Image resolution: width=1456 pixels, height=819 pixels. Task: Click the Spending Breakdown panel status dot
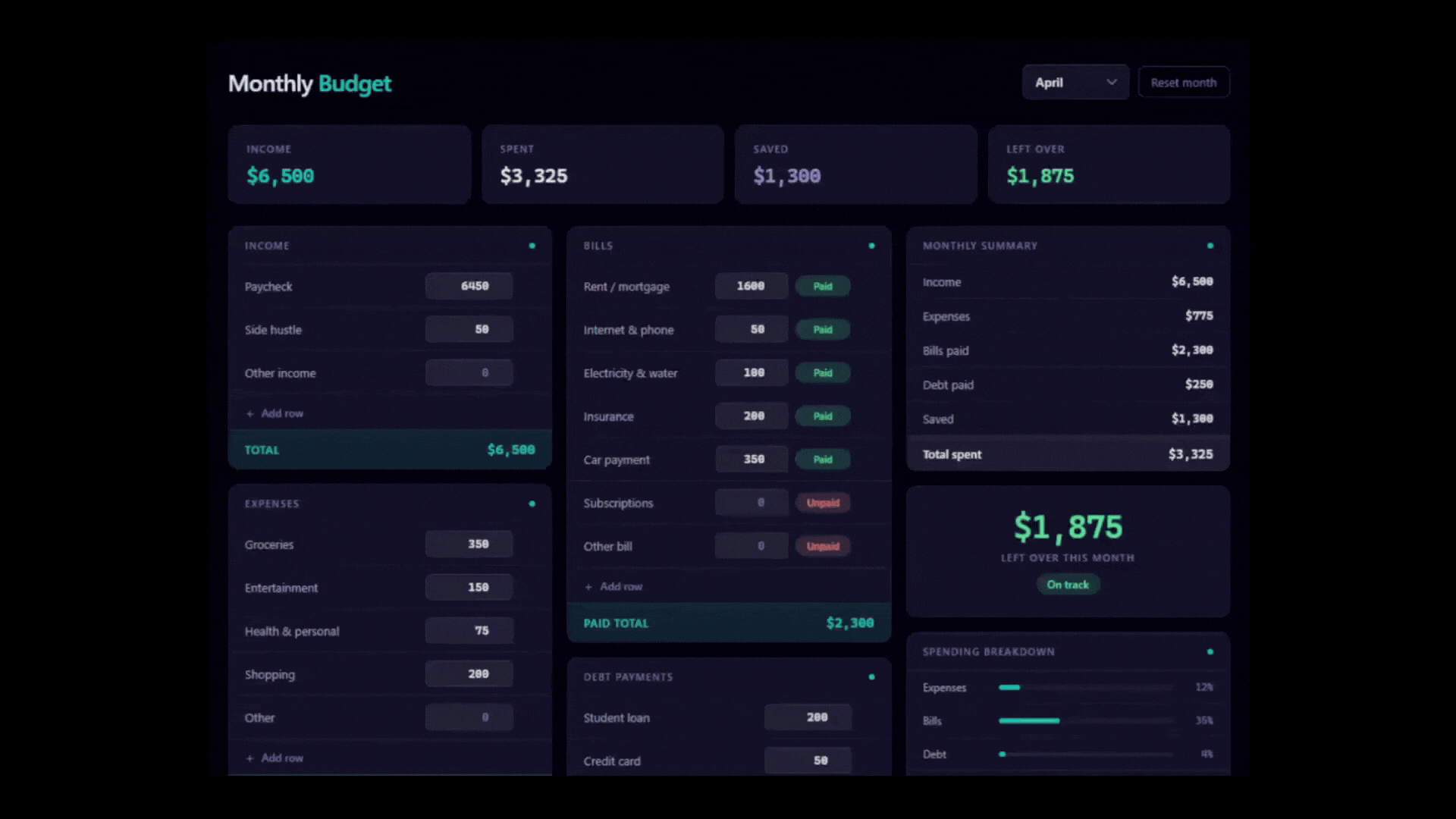(1210, 651)
